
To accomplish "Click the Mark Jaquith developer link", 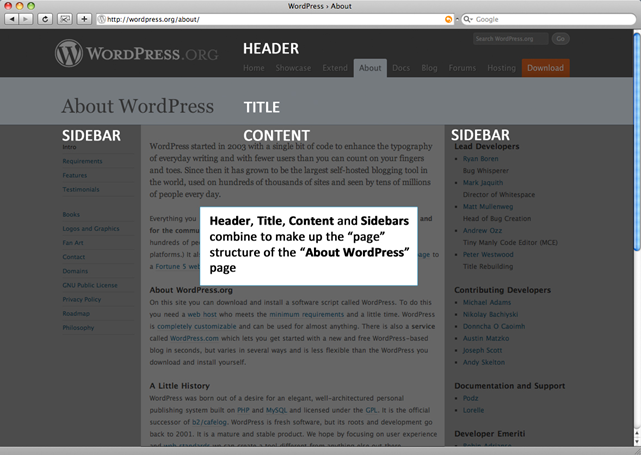I will tap(483, 183).
